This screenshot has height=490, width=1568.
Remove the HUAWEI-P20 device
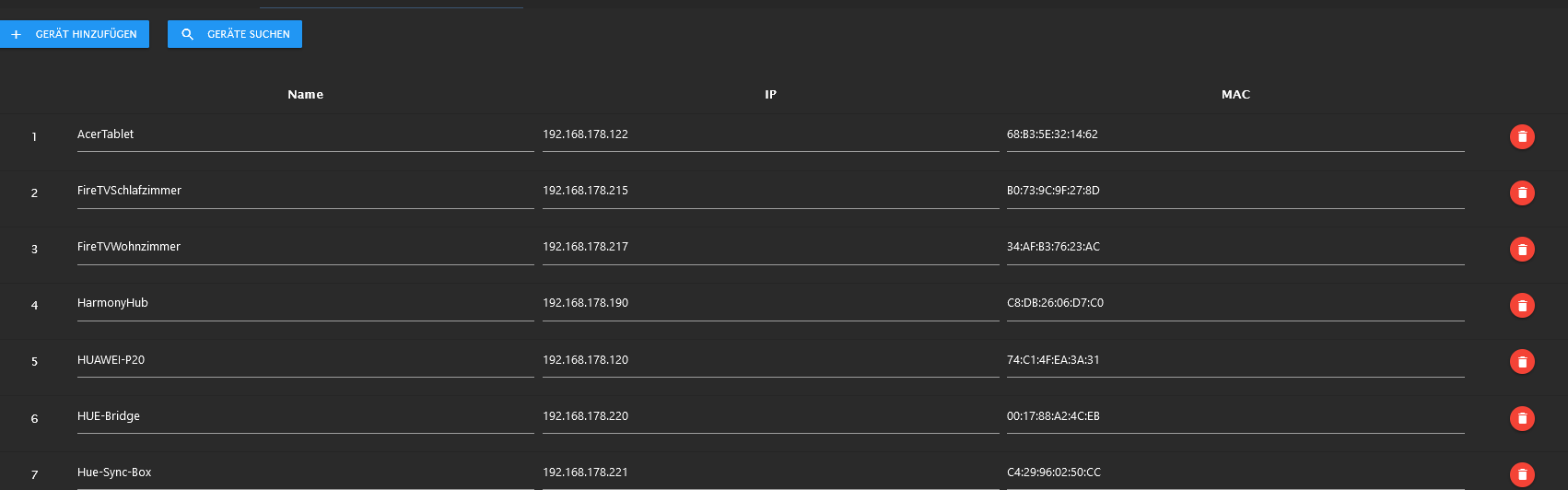1522,362
